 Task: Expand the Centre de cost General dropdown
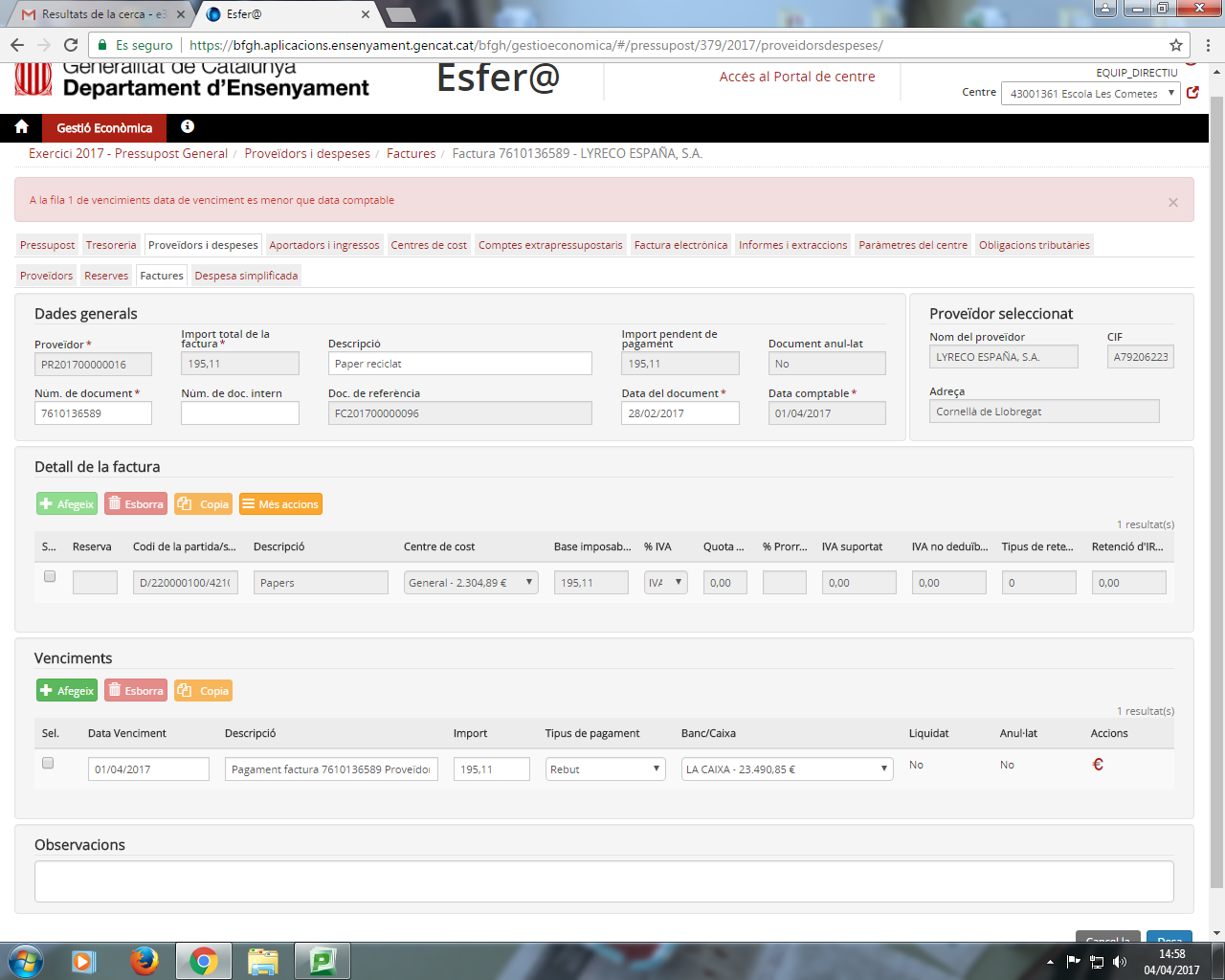tap(471, 583)
